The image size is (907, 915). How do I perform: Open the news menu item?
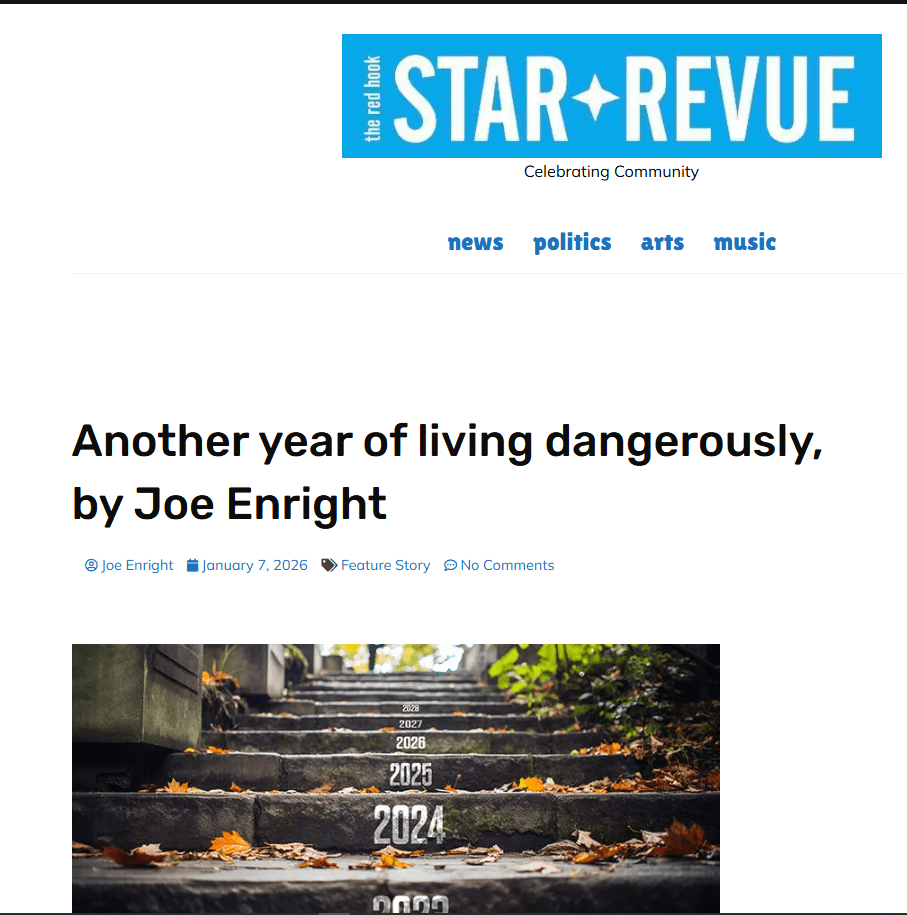click(475, 242)
